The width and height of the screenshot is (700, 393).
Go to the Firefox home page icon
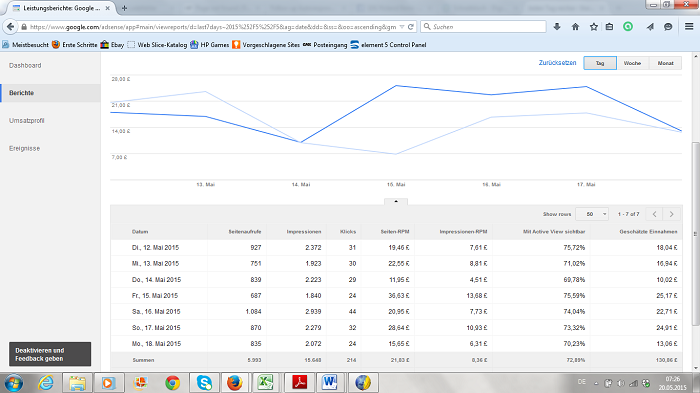point(575,27)
